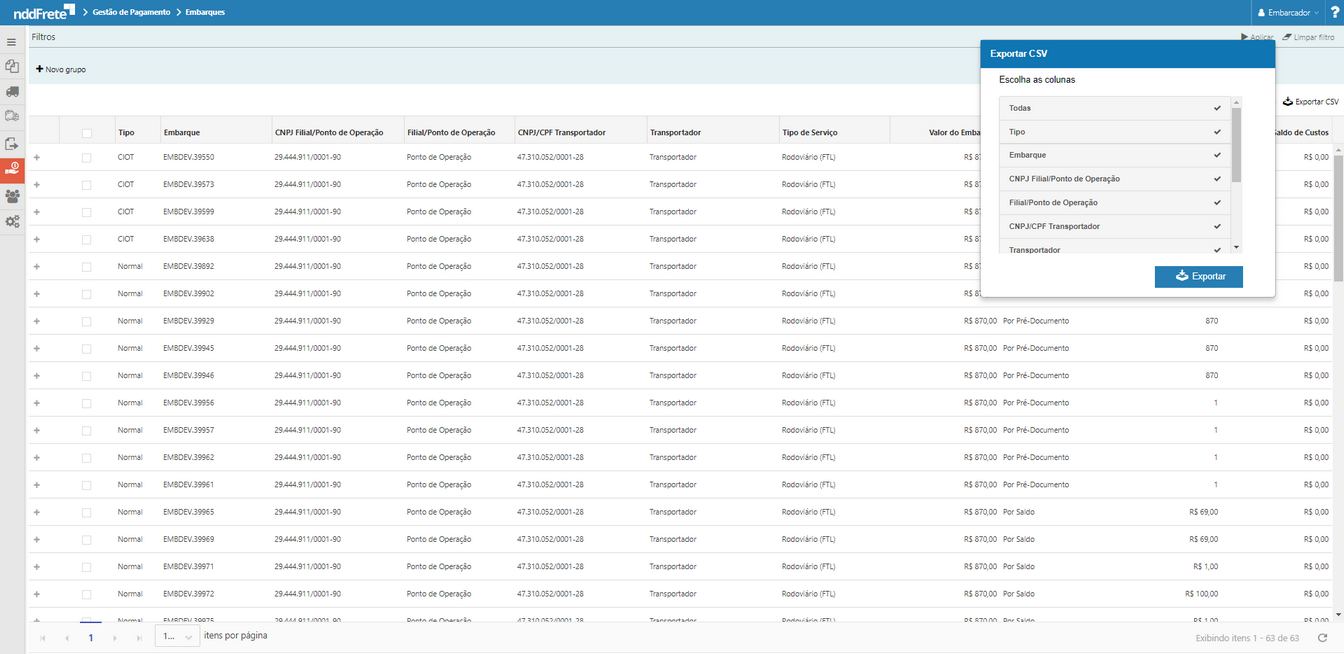Open the settings gears sidebar icon
The width and height of the screenshot is (1344, 654).
coord(12,221)
